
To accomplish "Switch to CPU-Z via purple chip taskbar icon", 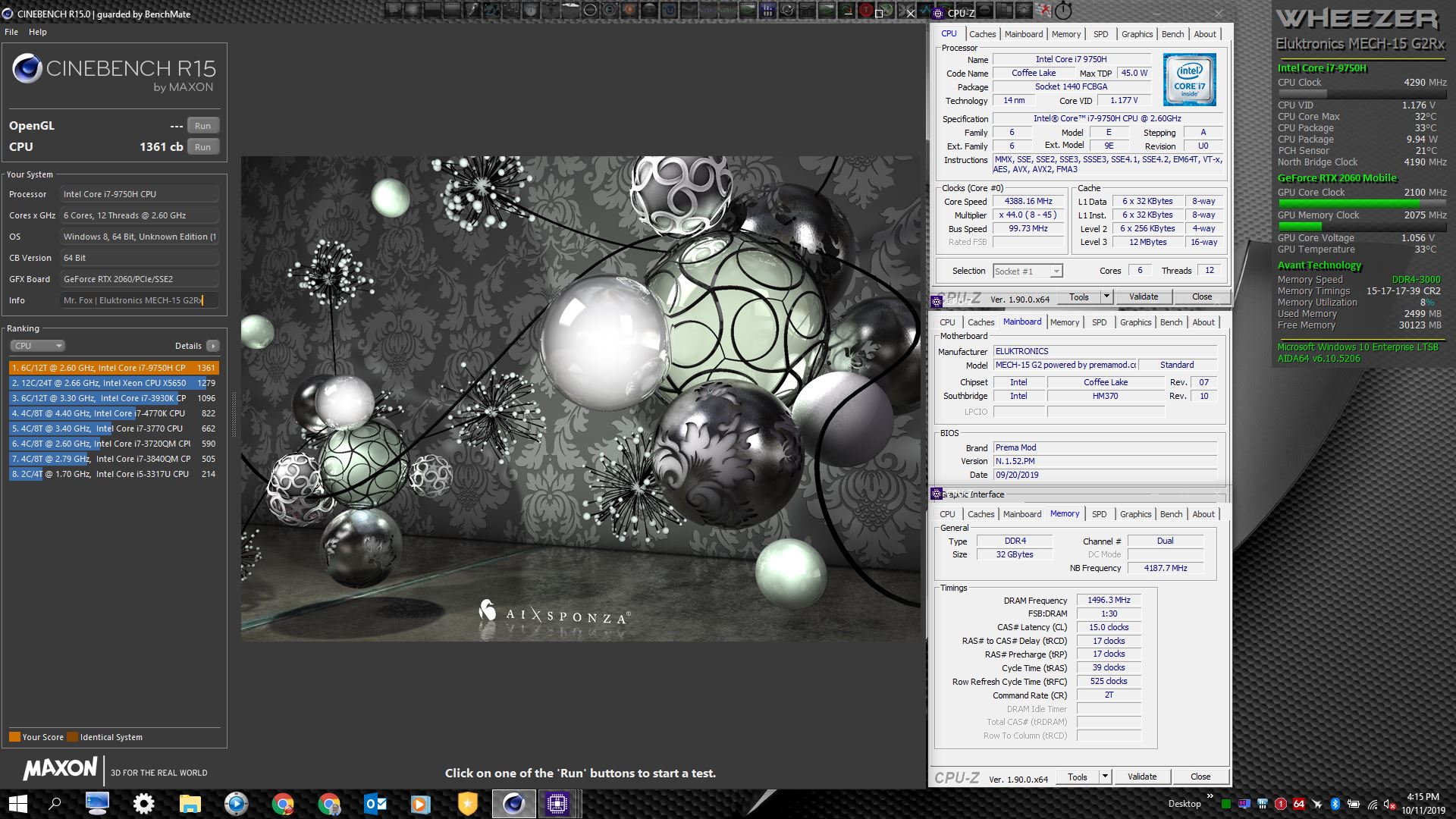I will pyautogui.click(x=557, y=803).
